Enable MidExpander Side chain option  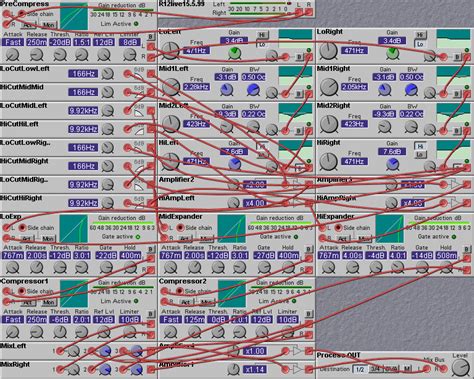[180, 228]
